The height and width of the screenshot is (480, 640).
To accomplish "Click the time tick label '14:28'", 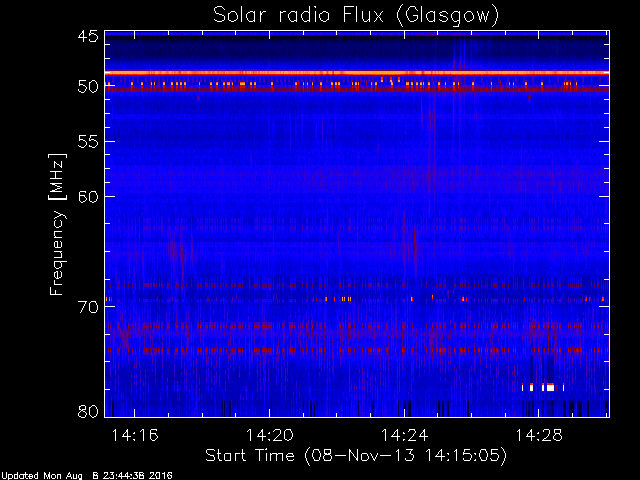I will point(539,435).
